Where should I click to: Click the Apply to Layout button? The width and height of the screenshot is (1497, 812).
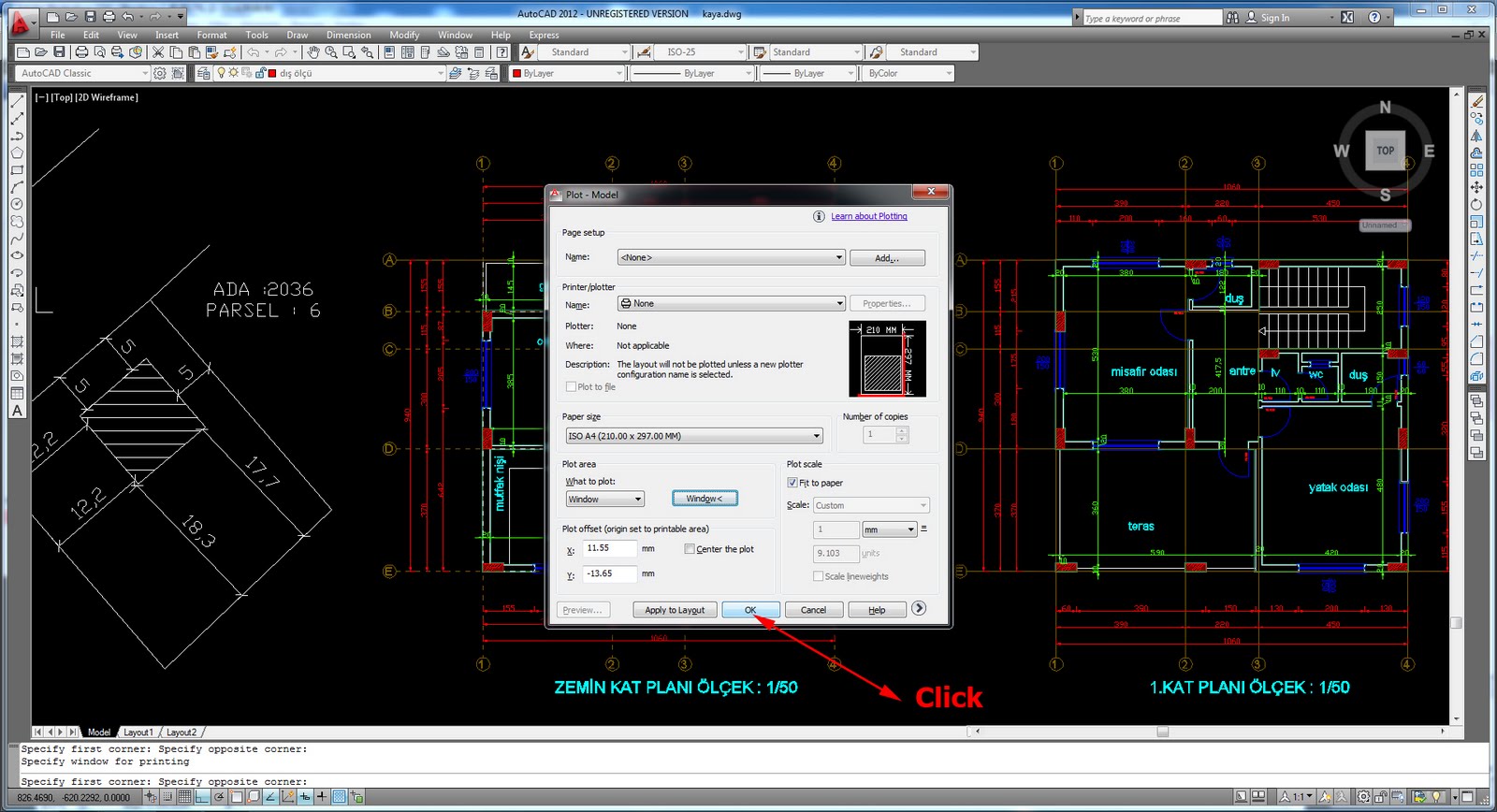click(675, 610)
